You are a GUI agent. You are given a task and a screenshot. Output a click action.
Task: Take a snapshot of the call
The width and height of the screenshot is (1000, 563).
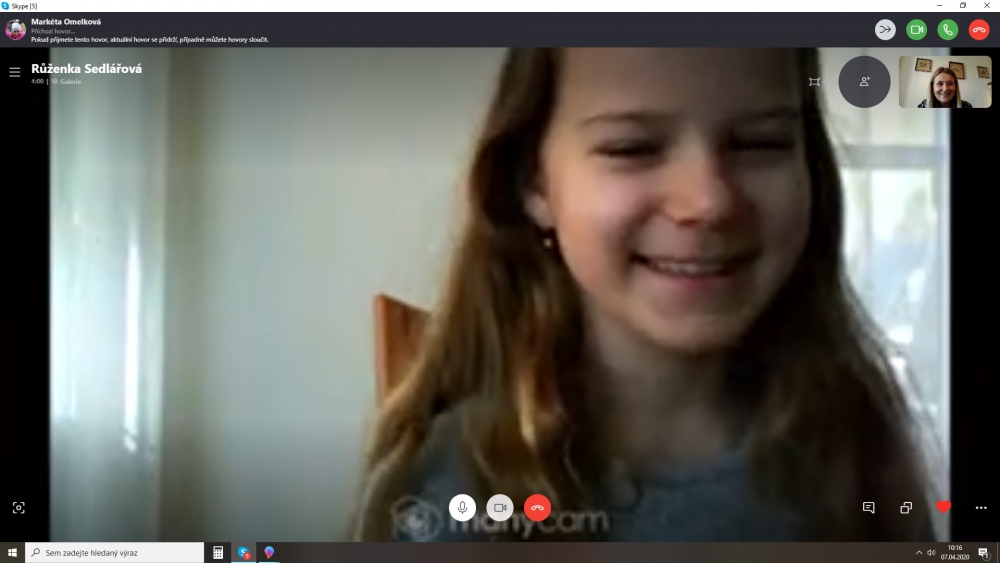coord(18,508)
